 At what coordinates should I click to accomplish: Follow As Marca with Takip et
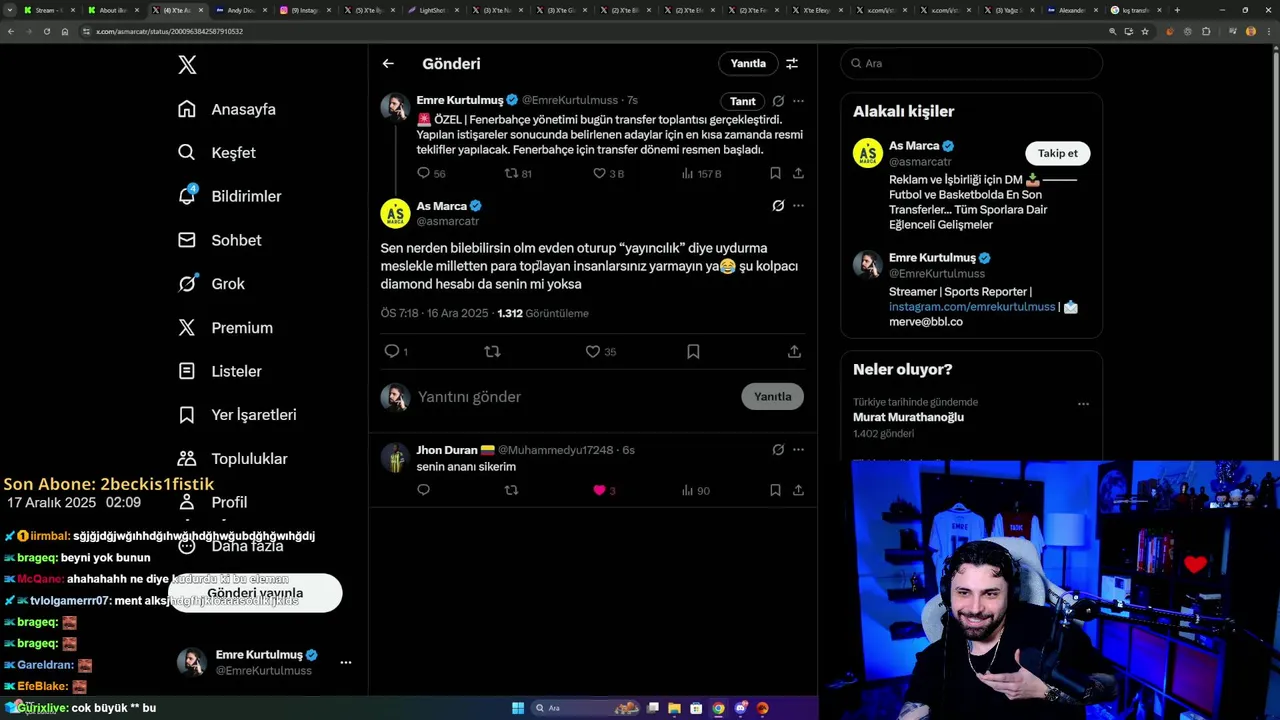[x=1057, y=153]
